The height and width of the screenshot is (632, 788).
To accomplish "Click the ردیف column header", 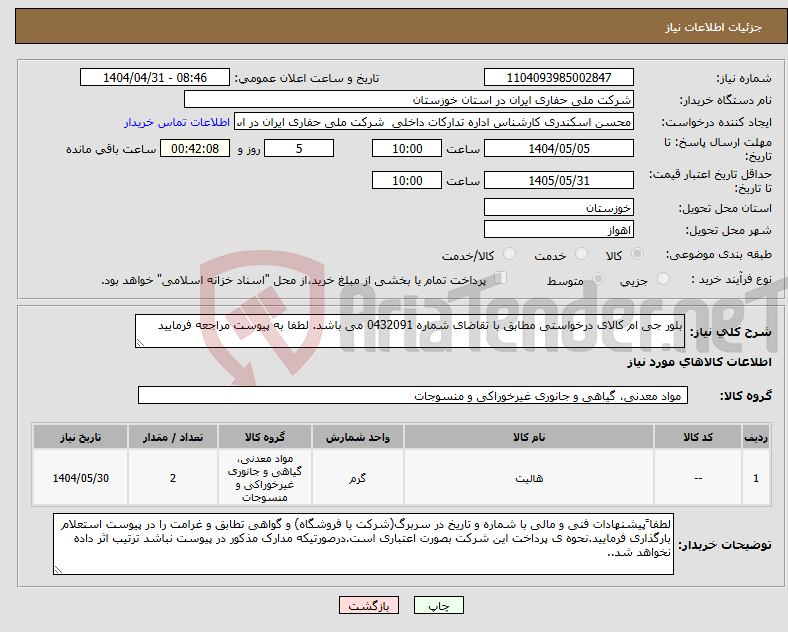I will tap(756, 437).
